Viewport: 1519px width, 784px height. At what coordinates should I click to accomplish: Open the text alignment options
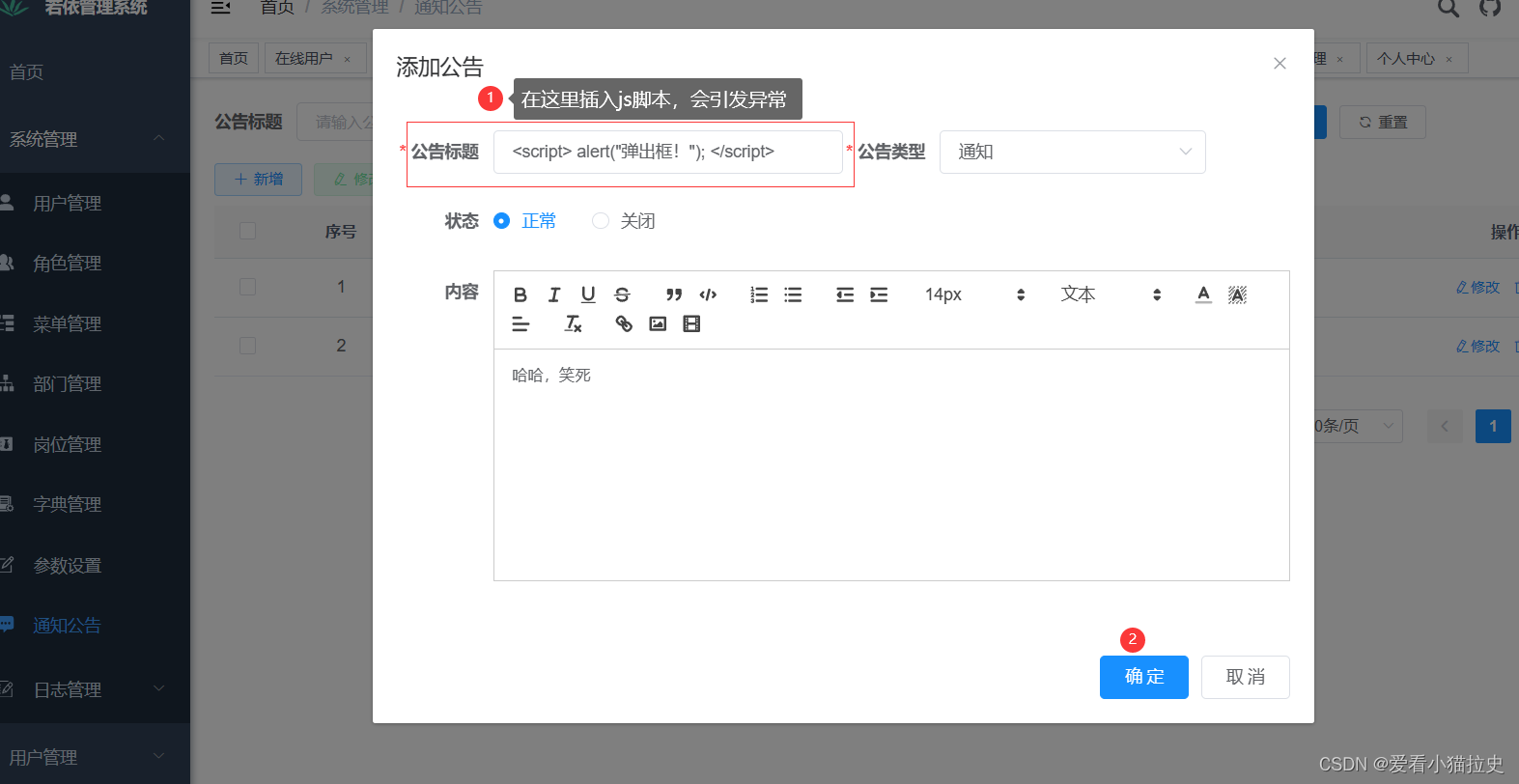(x=520, y=324)
